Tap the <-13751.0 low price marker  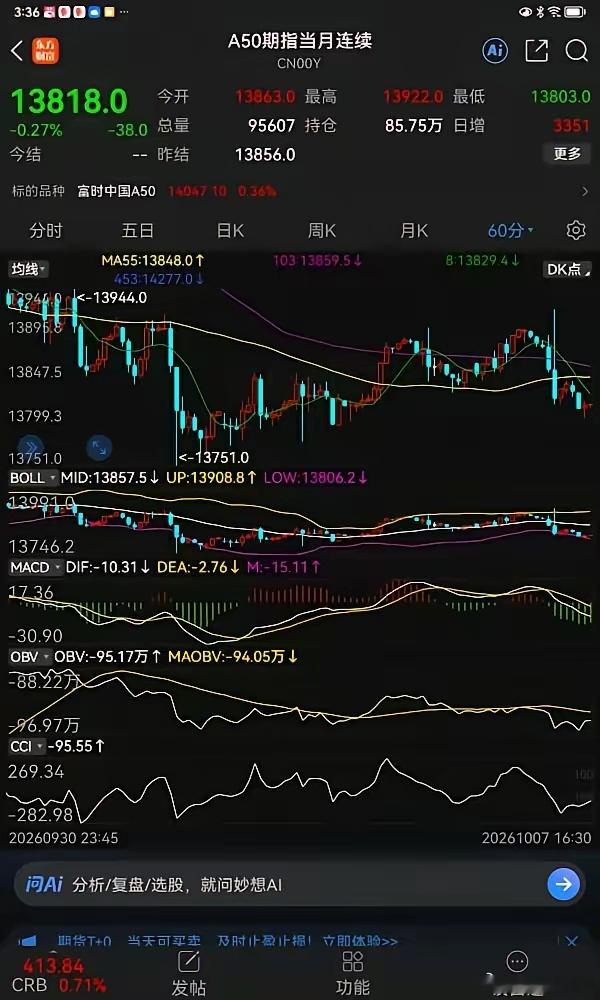point(214,457)
